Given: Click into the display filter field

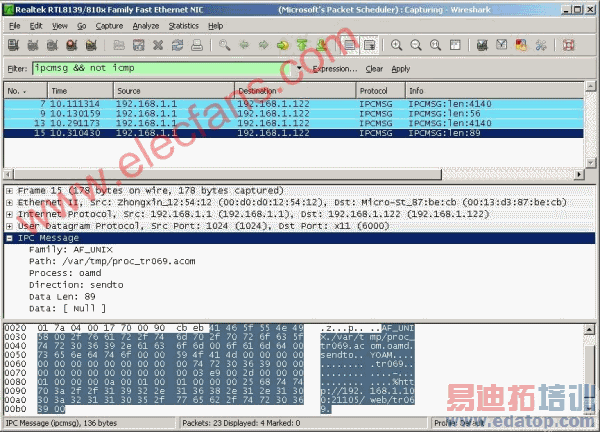Looking at the screenshot, I should [x=162, y=68].
